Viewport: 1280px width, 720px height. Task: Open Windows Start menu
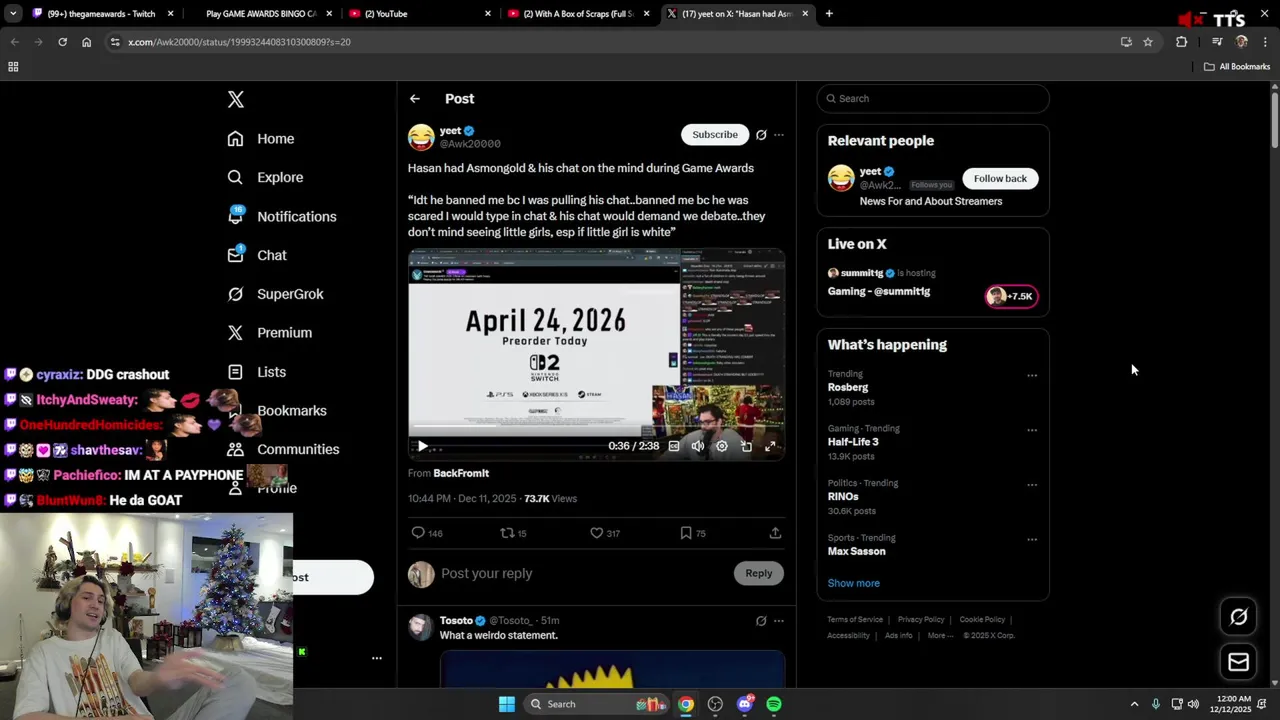[x=507, y=704]
